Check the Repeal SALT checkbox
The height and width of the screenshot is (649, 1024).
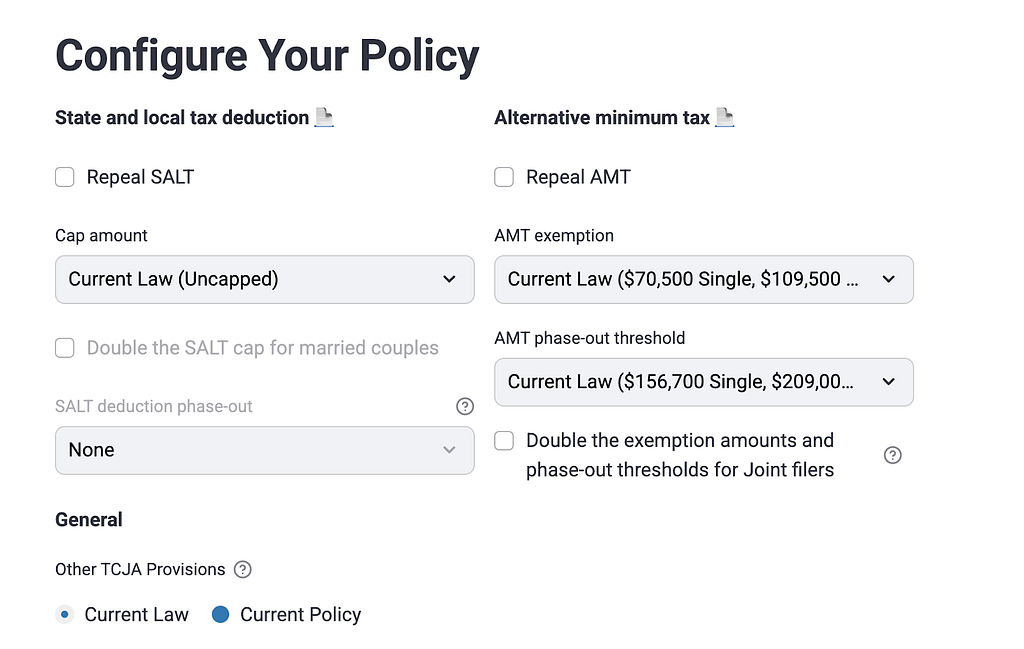[x=65, y=177]
